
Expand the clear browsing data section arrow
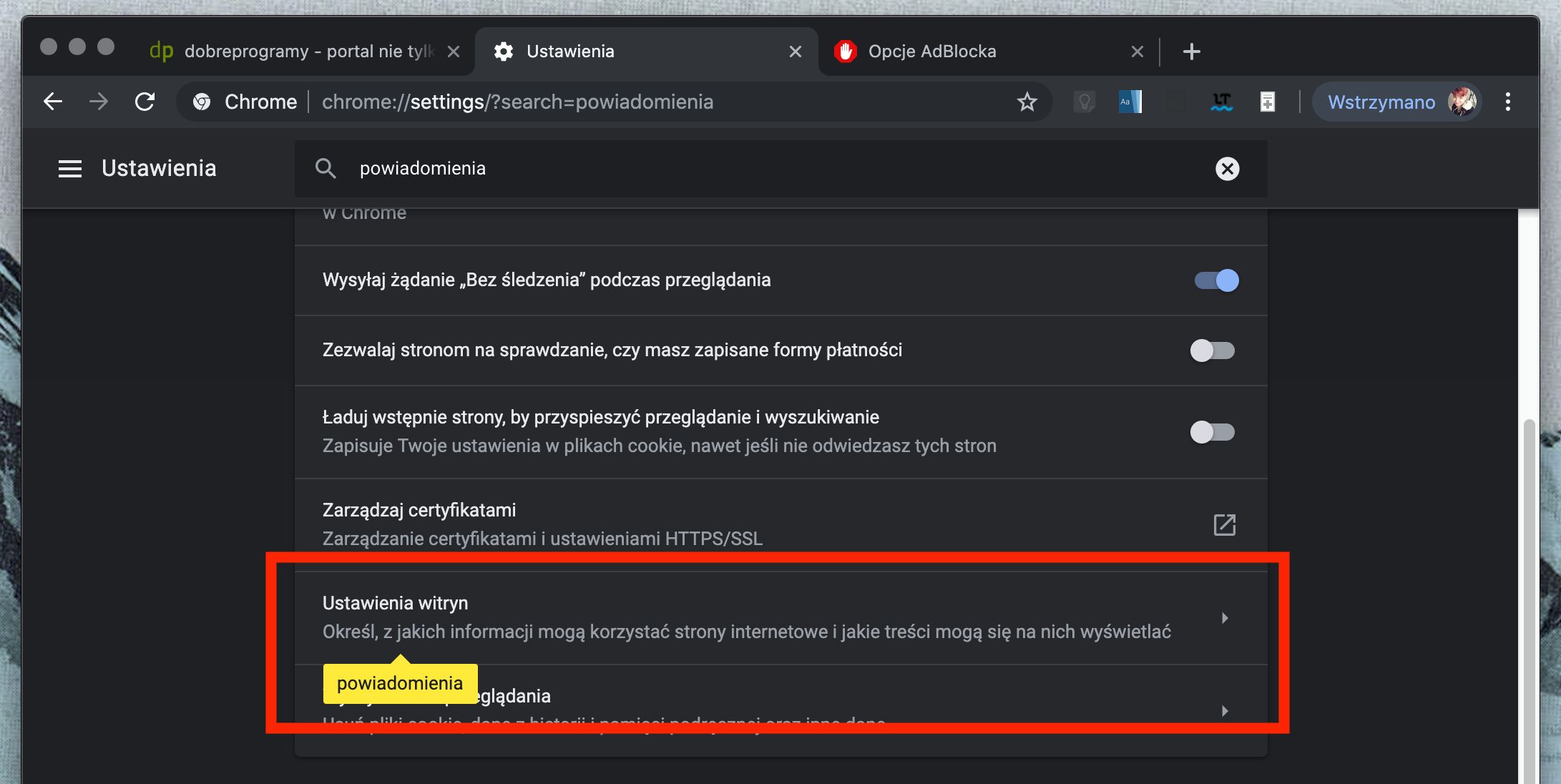point(1226,711)
